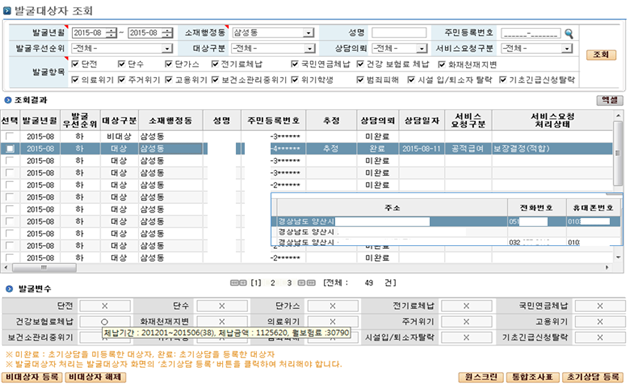This screenshot has width=629, height=392.
Task: Select checkbox of highlighted 공적급여 row
Action: (10, 149)
